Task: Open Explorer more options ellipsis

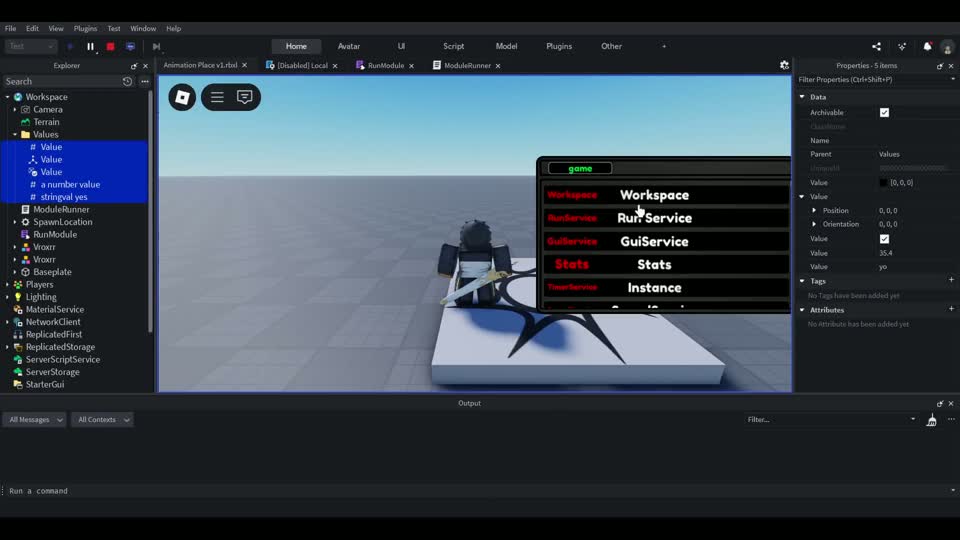Action: click(x=144, y=81)
